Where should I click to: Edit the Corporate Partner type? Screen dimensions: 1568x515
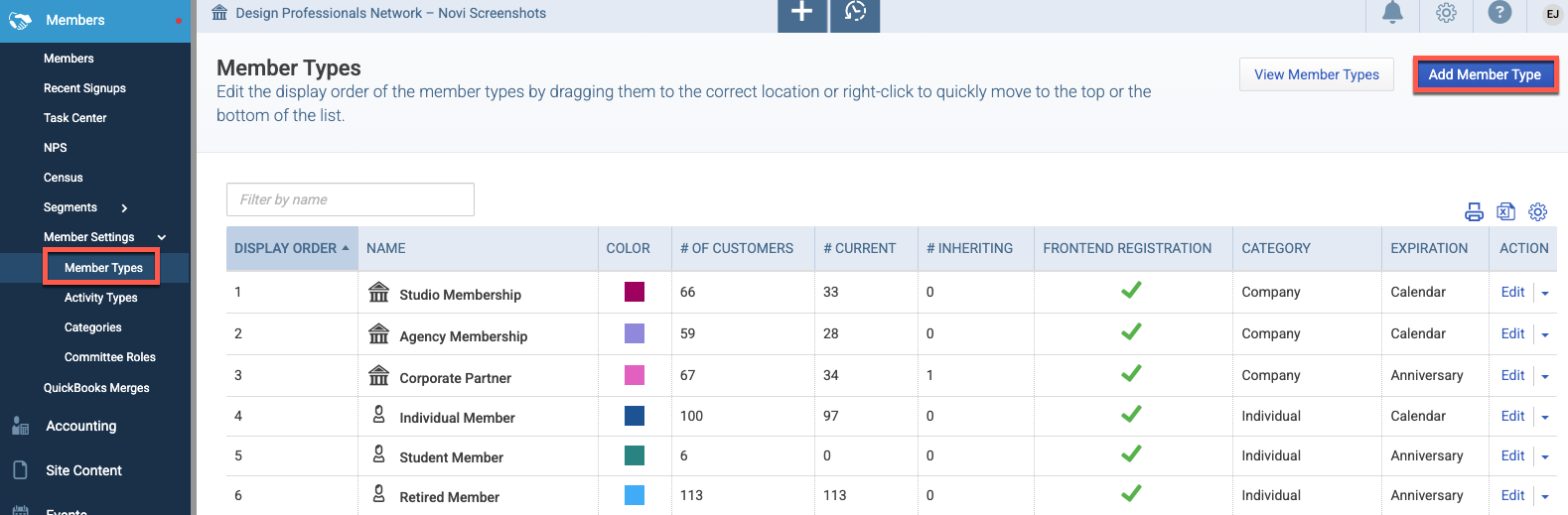coord(1512,375)
